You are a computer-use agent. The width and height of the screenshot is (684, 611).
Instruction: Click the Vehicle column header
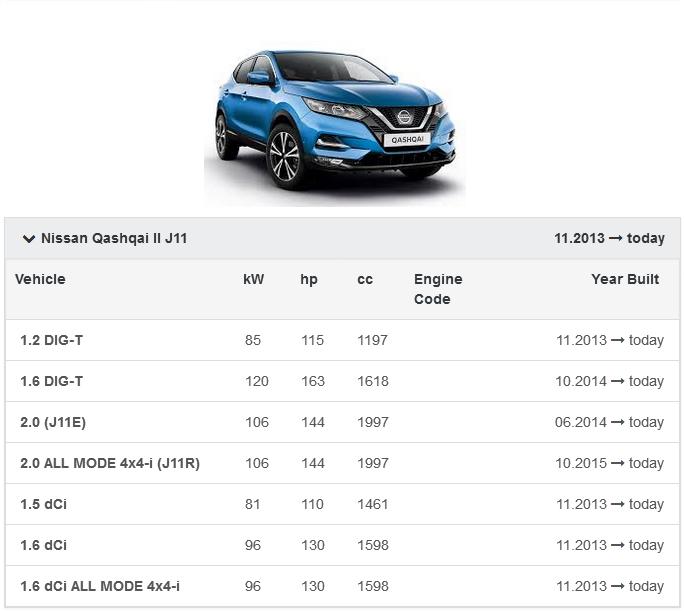pyautogui.click(x=40, y=279)
